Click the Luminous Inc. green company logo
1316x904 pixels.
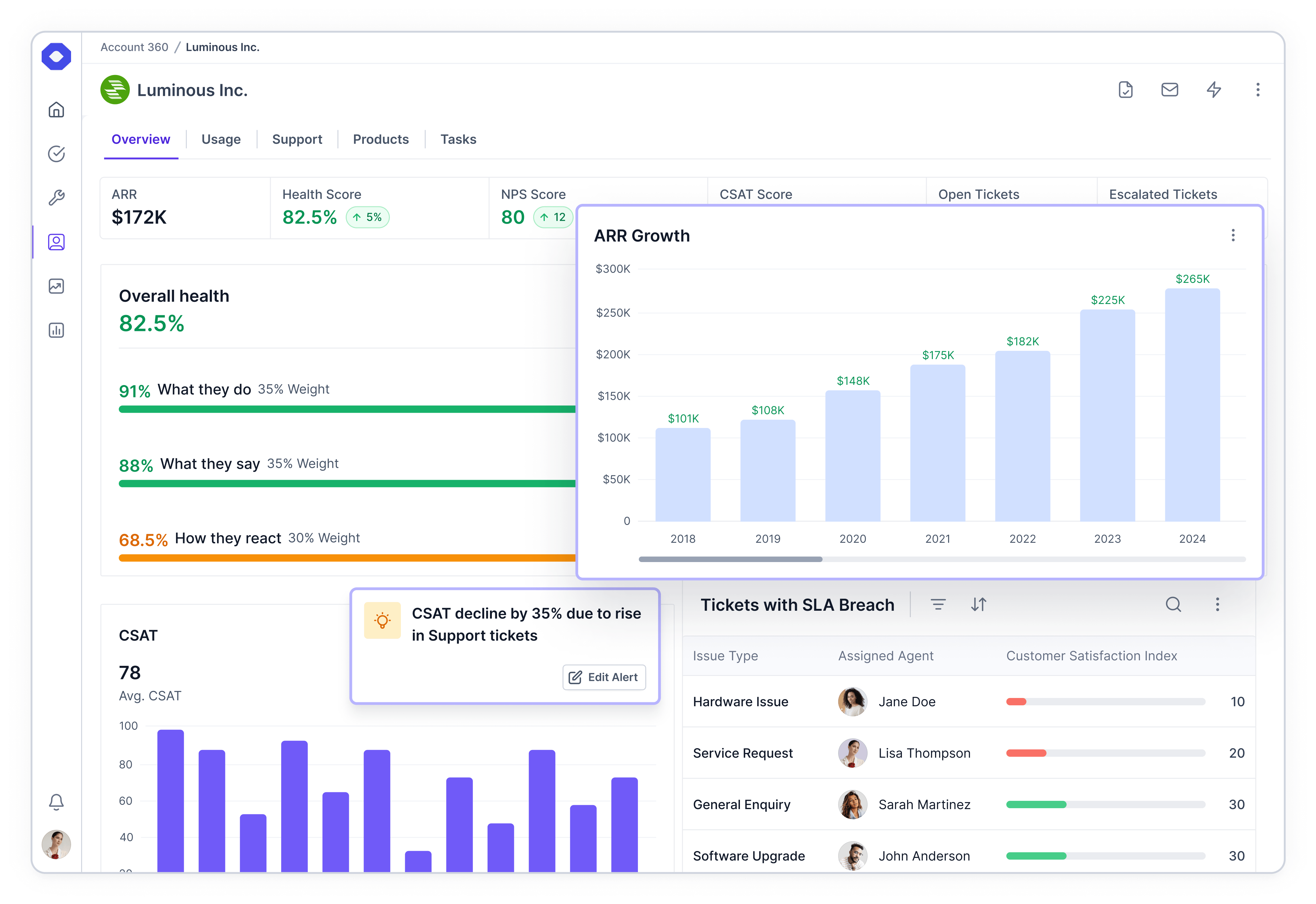click(x=115, y=89)
